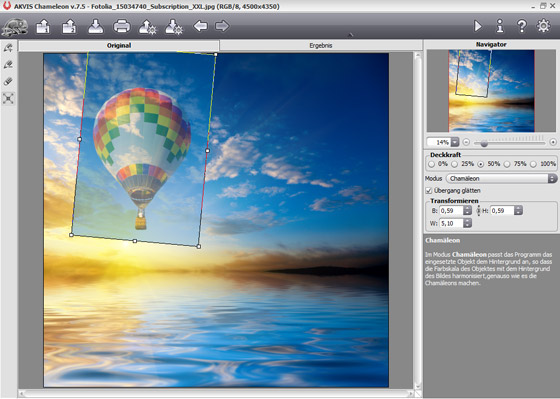Open fragment image with upload icon 2

[69, 27]
